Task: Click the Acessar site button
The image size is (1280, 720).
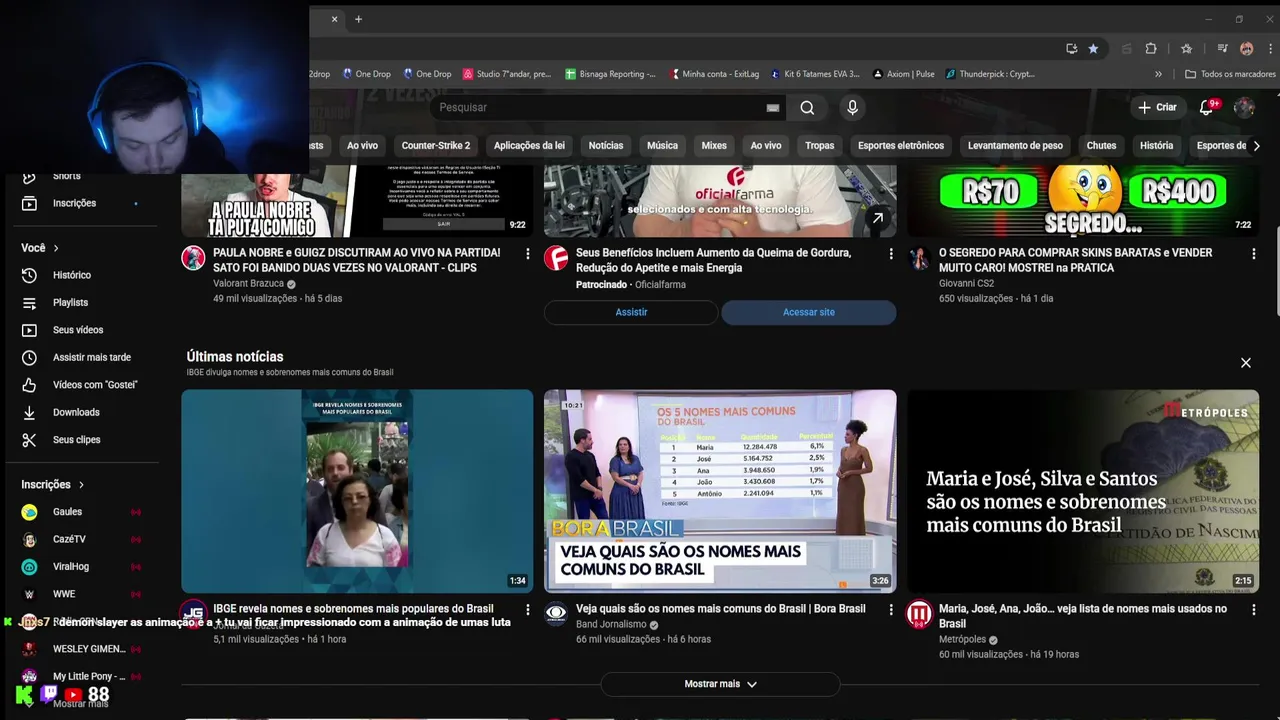Action: tap(809, 312)
